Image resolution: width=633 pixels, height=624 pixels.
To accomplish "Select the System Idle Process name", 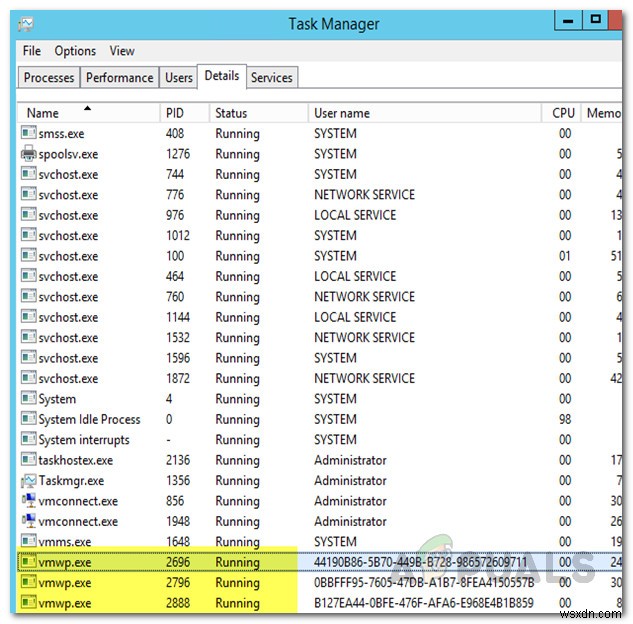I will [89, 419].
